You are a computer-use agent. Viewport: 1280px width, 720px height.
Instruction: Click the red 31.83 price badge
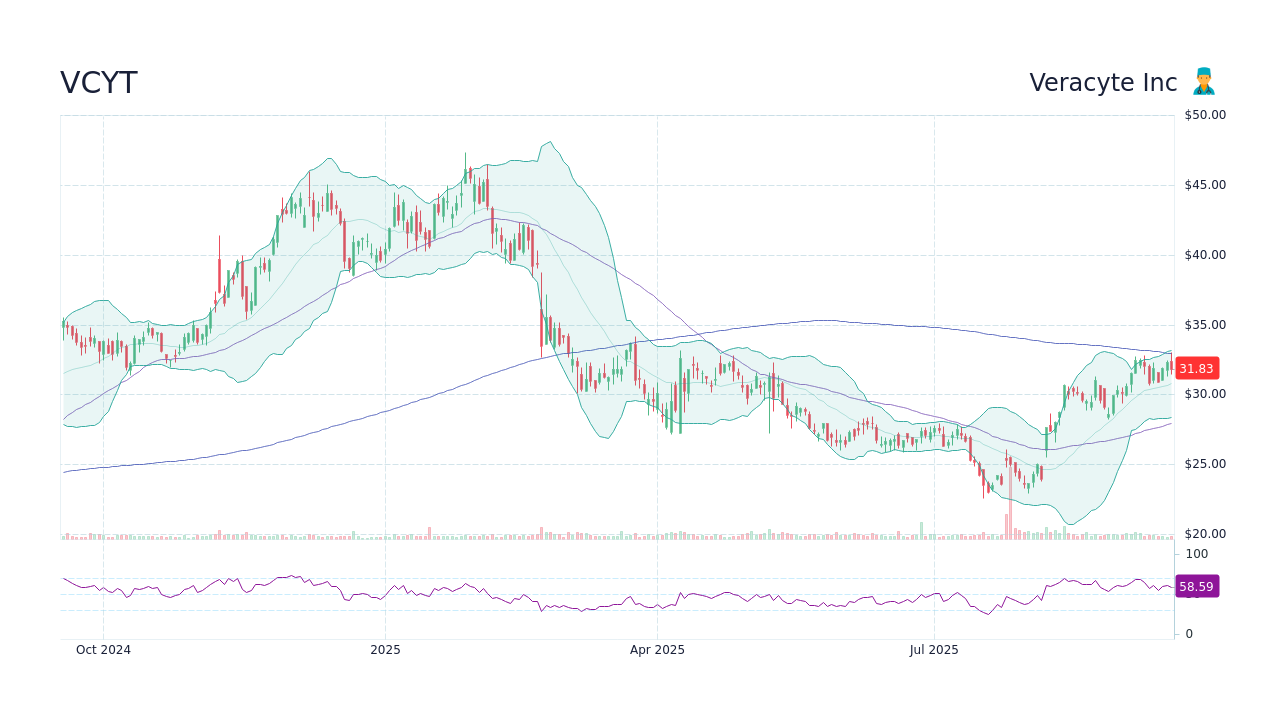[1196, 368]
